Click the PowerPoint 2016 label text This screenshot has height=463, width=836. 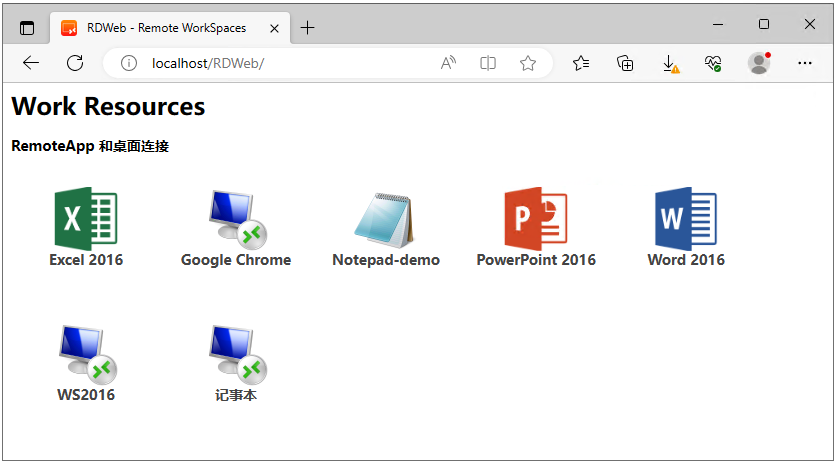(536, 260)
